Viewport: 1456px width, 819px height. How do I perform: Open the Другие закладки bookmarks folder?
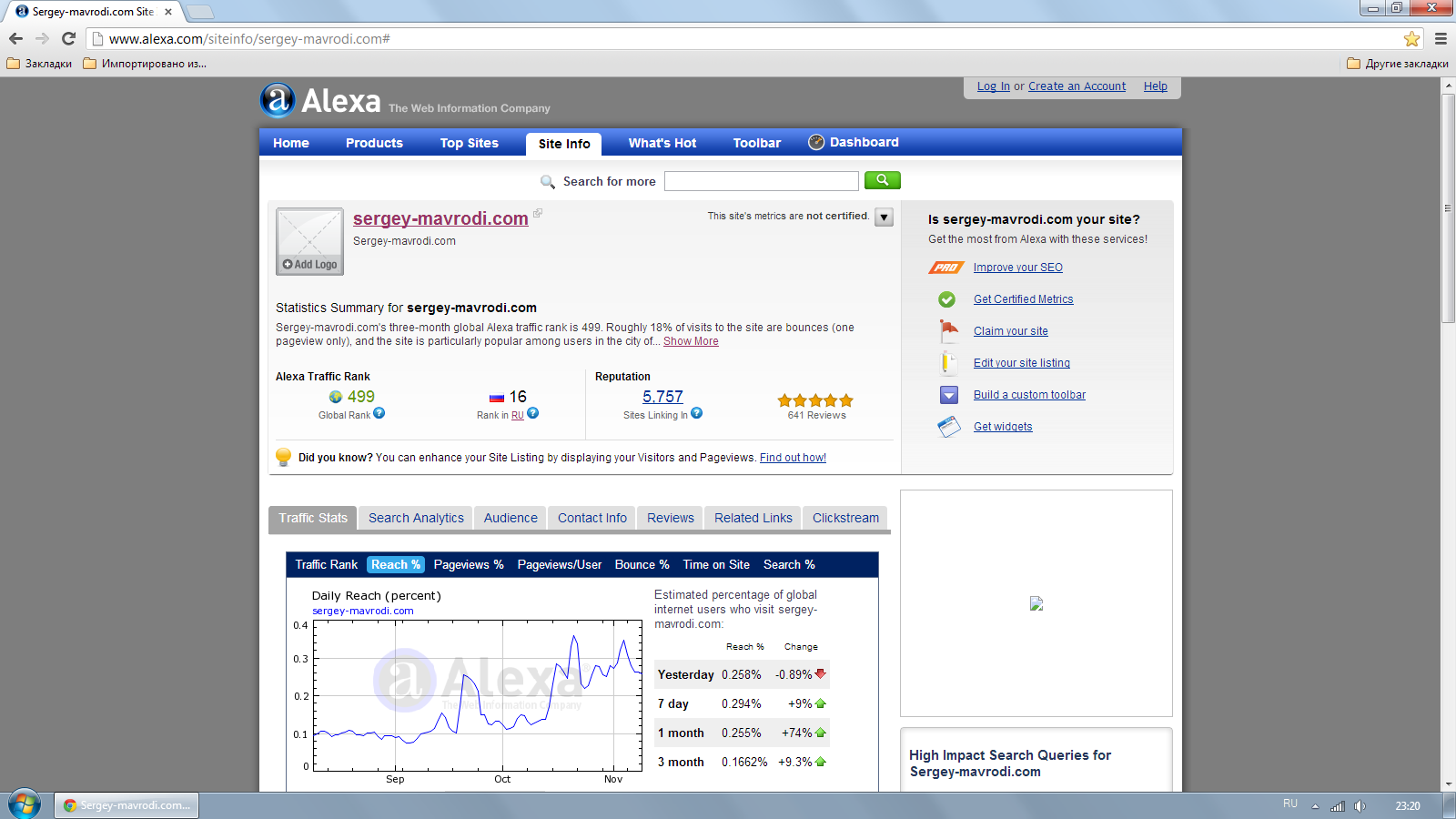pyautogui.click(x=1398, y=64)
